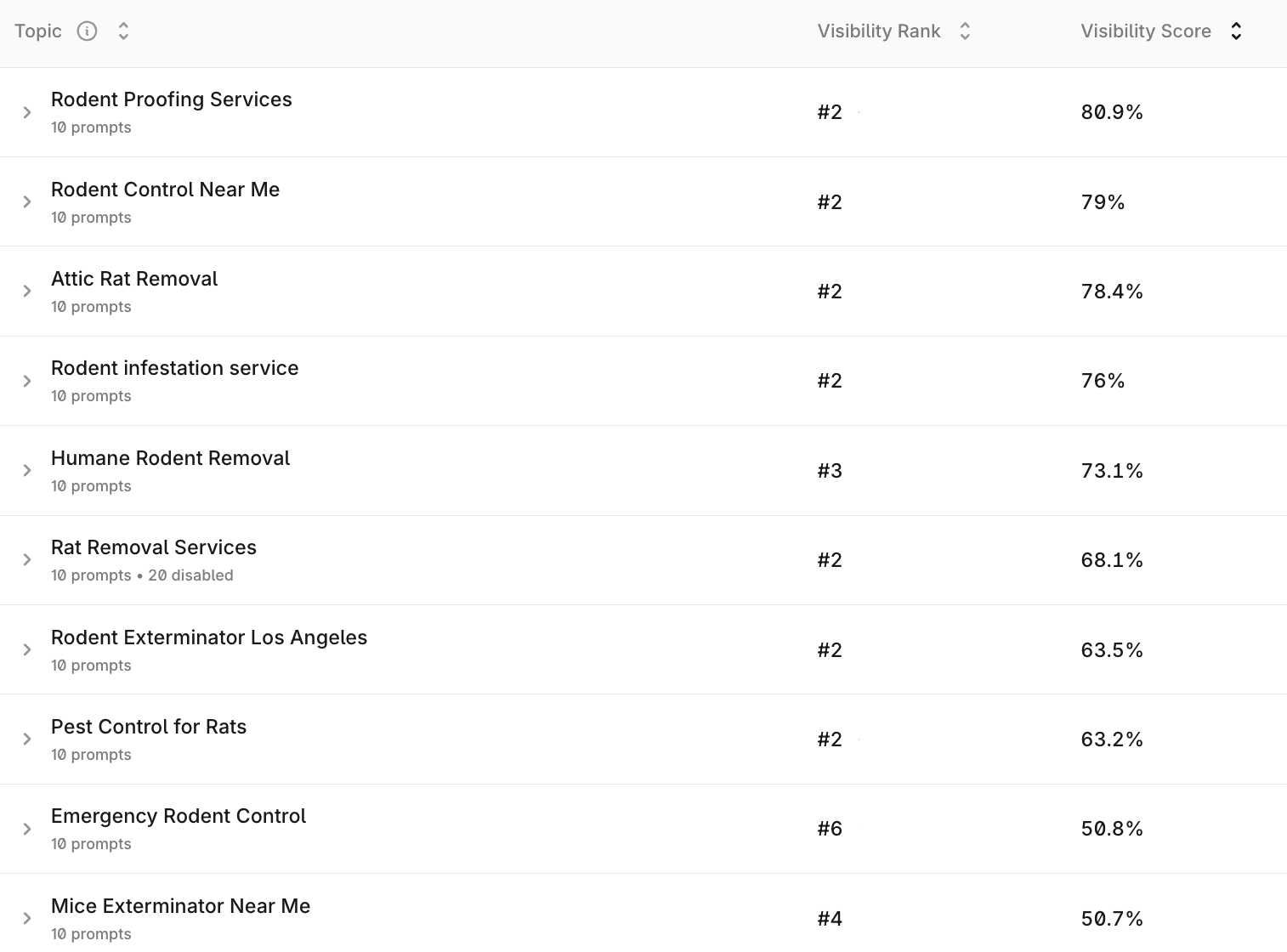
Task: Open the Emergency Rodent Control topic
Action: coord(179,816)
